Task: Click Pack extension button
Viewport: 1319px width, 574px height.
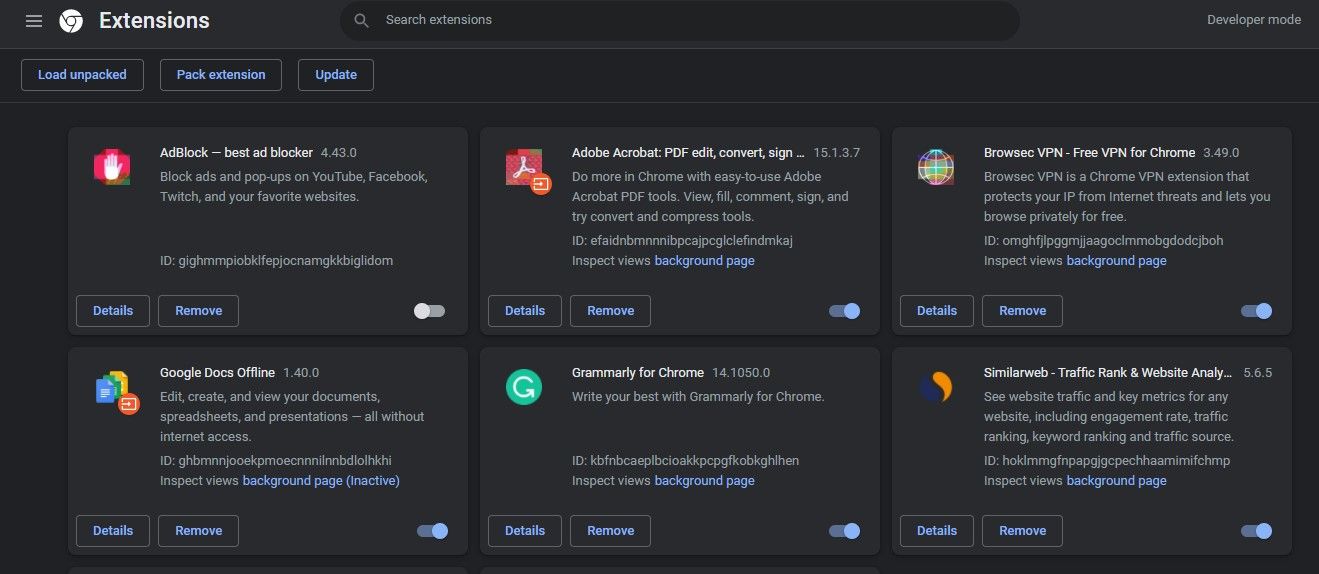Action: 221,75
